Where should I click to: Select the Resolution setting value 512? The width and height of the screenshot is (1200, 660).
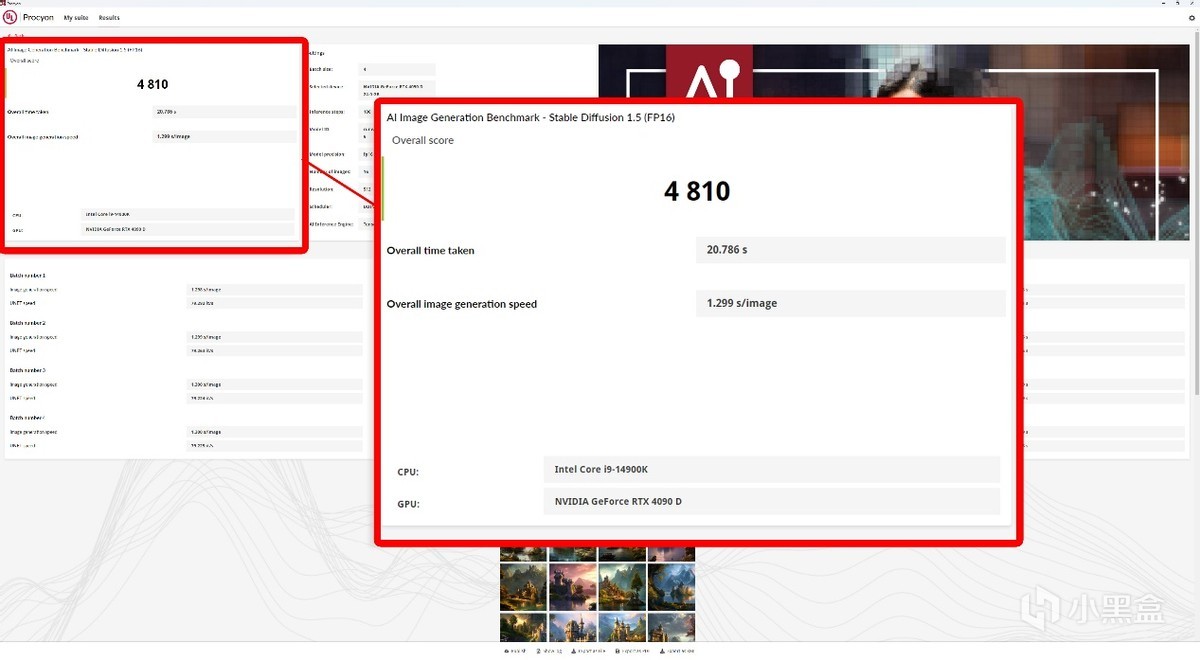click(x=369, y=189)
